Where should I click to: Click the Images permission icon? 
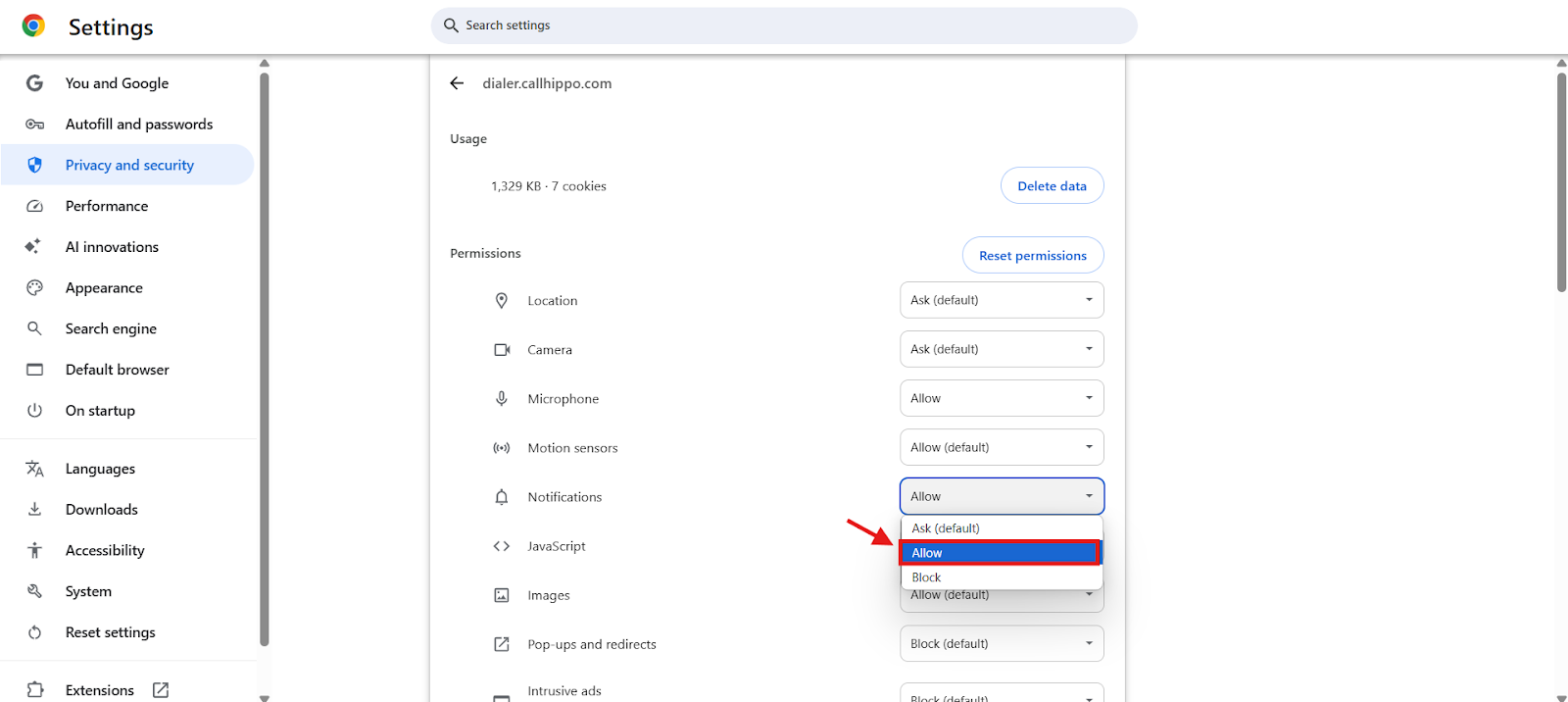[502, 595]
